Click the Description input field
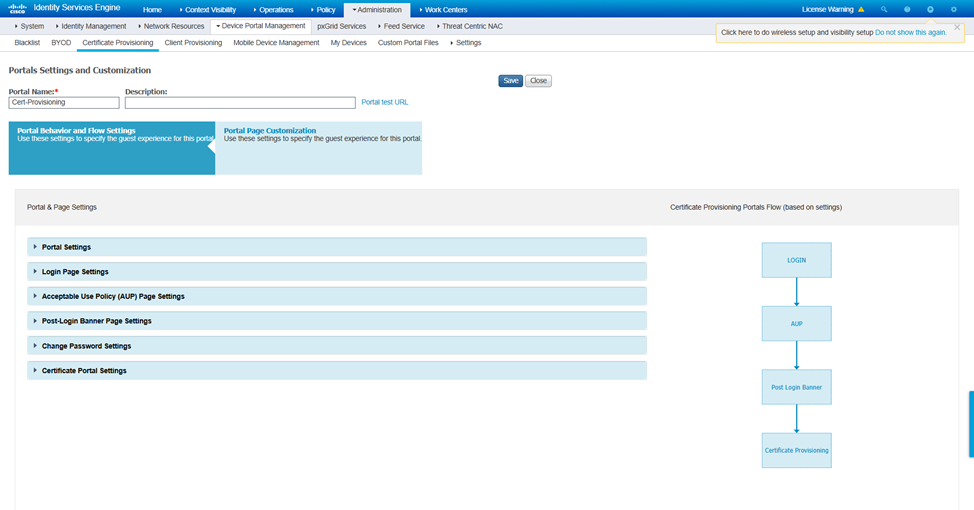Viewport: 974px width, 510px height. (240, 102)
